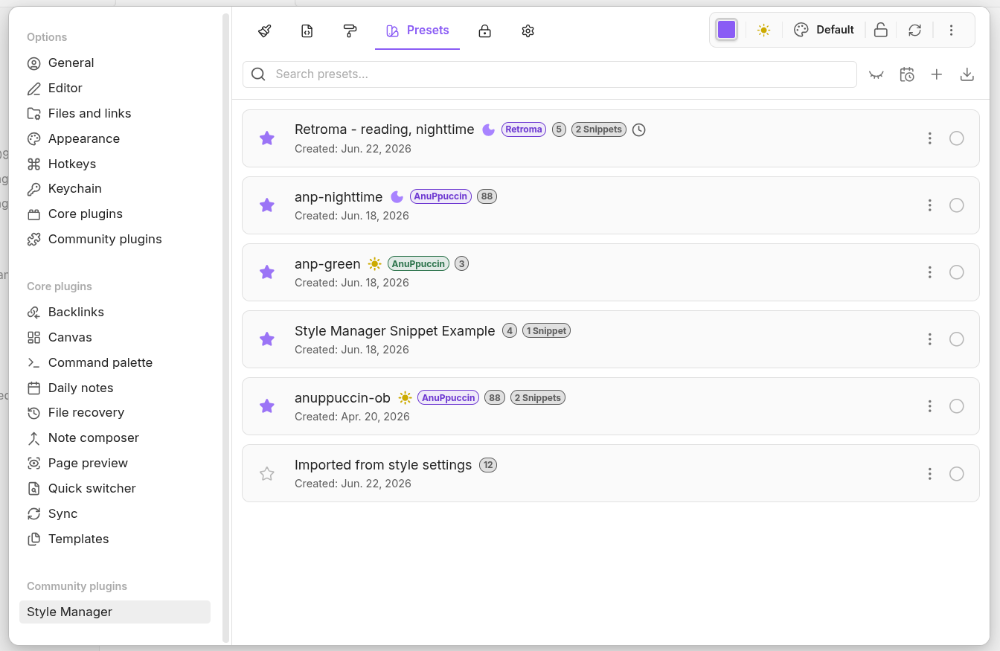Screen dimensions: 1000x651
Task: Open the code file (CSS snippets) tab
Action: click(x=307, y=31)
